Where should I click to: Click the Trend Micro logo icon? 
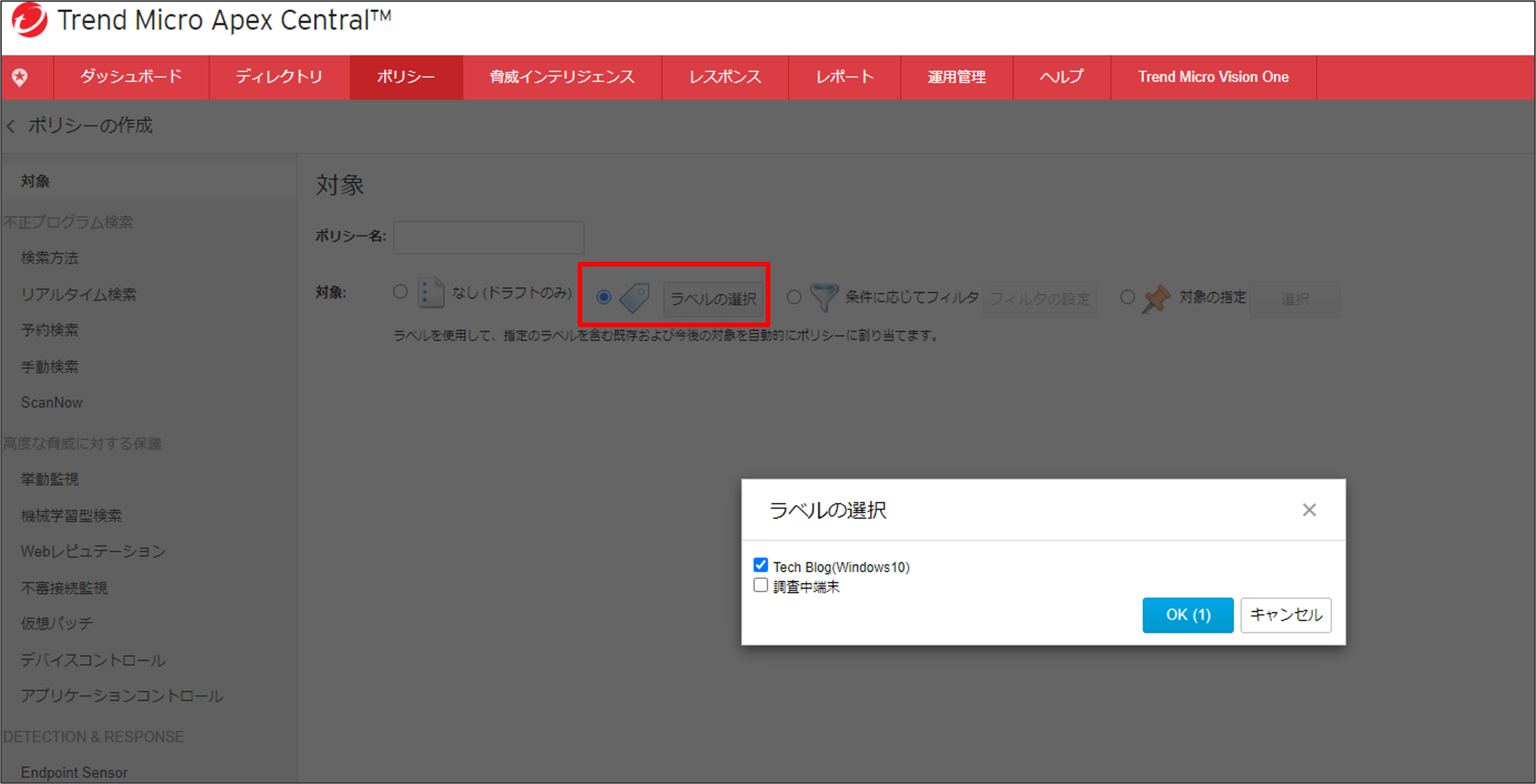tap(29, 19)
